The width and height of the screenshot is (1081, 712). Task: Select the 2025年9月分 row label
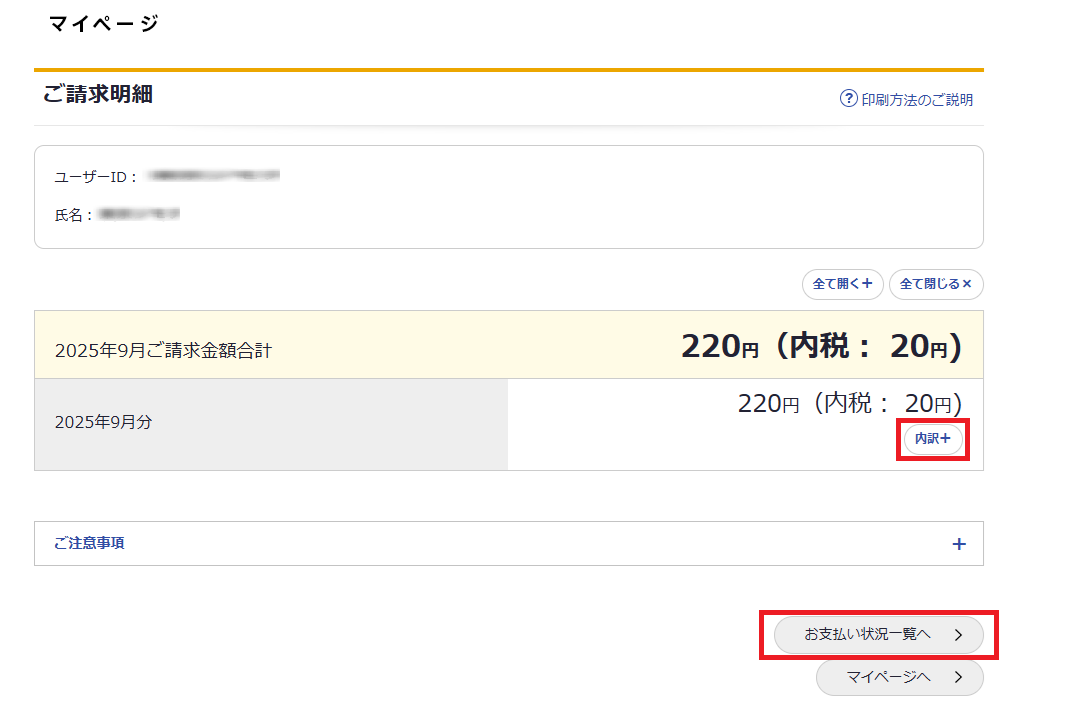pyautogui.click(x=103, y=422)
